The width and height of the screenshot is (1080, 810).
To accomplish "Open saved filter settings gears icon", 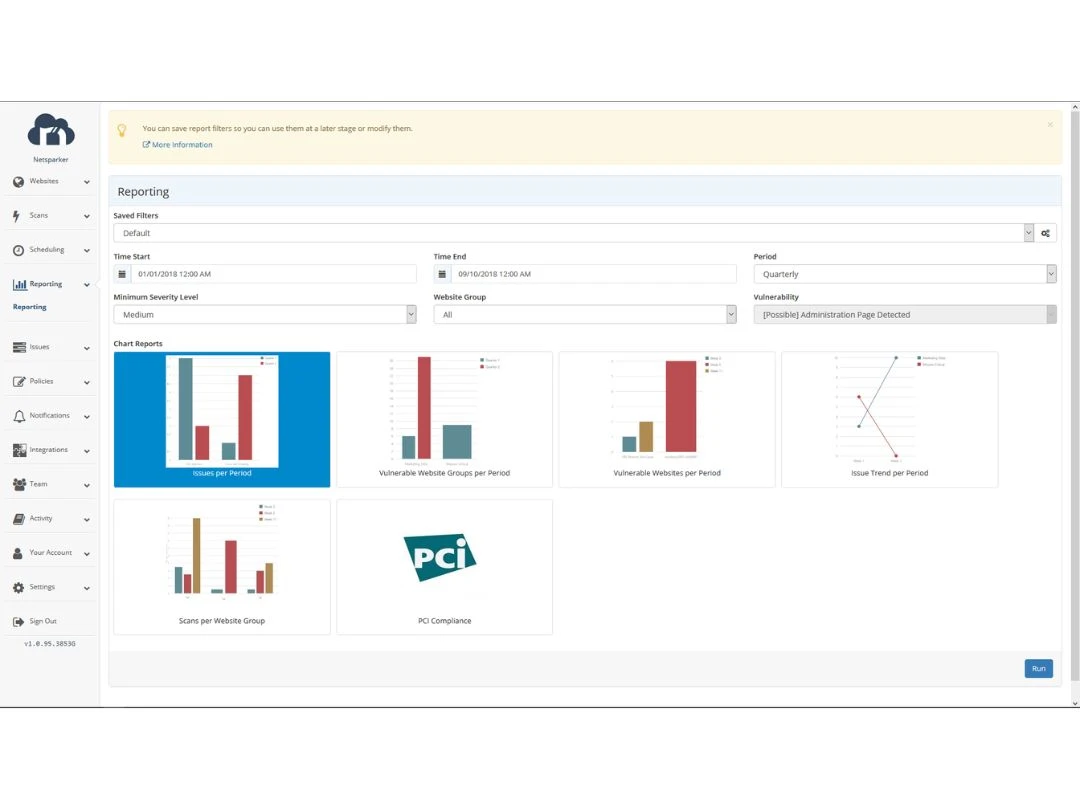I will point(1046,233).
